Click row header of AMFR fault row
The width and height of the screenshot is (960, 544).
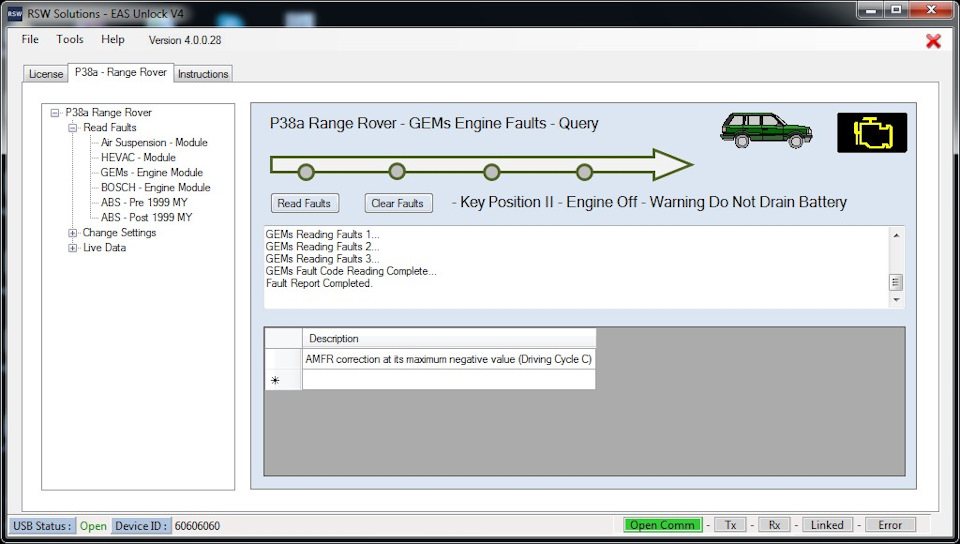click(283, 359)
